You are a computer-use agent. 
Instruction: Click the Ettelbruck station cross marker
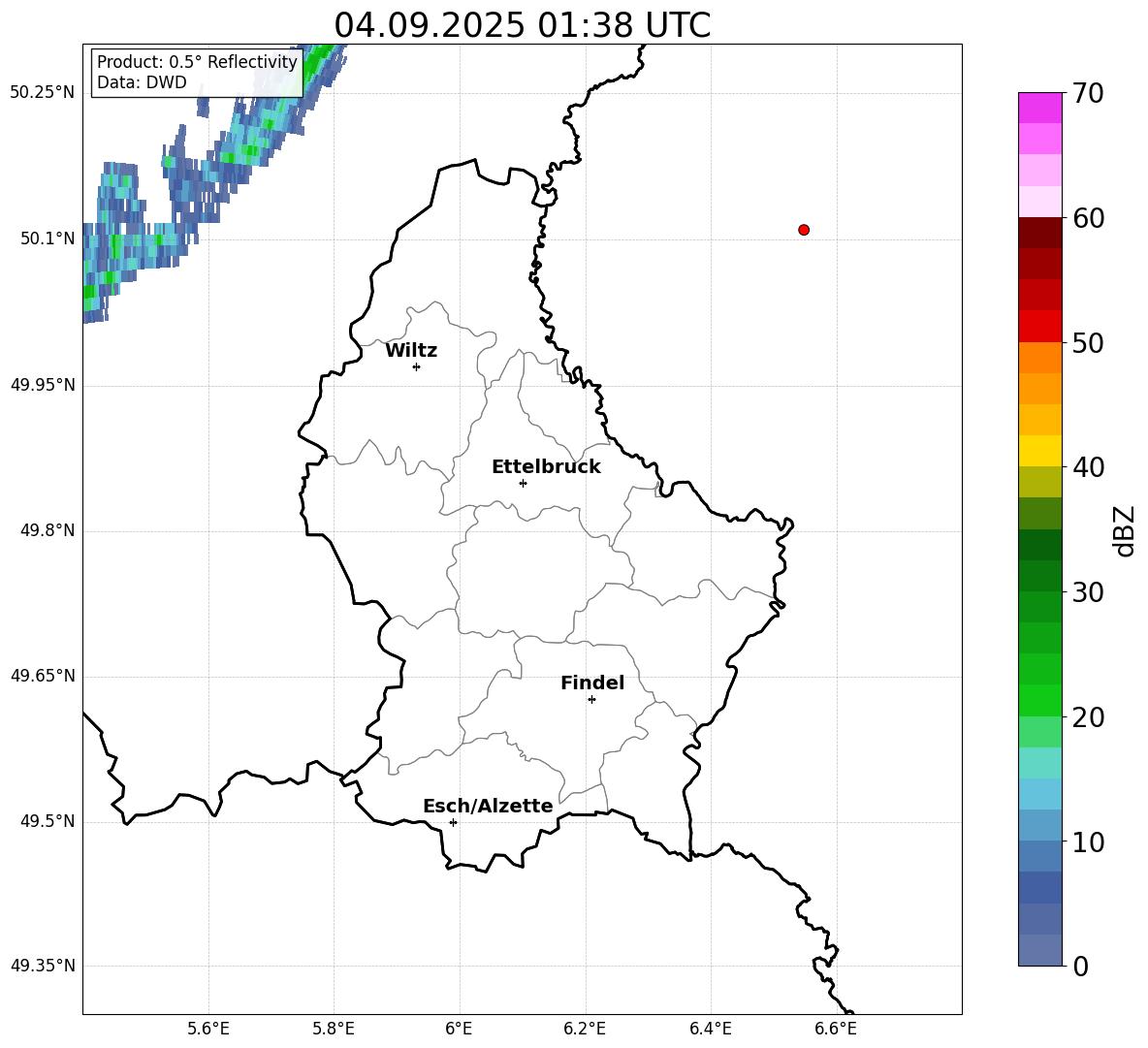[x=523, y=483]
